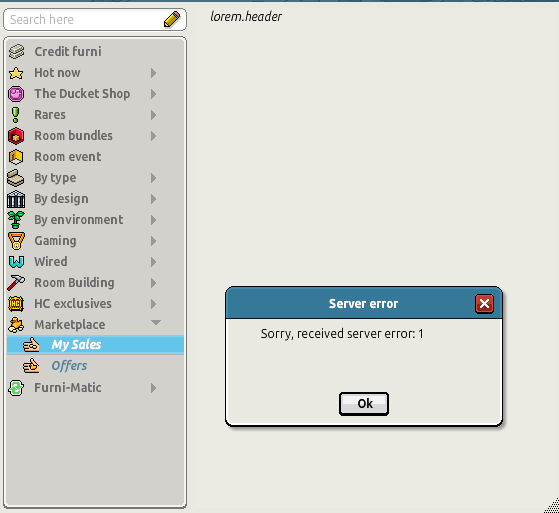Click the red Room bundles box icon
559x513 pixels.
tap(16, 136)
